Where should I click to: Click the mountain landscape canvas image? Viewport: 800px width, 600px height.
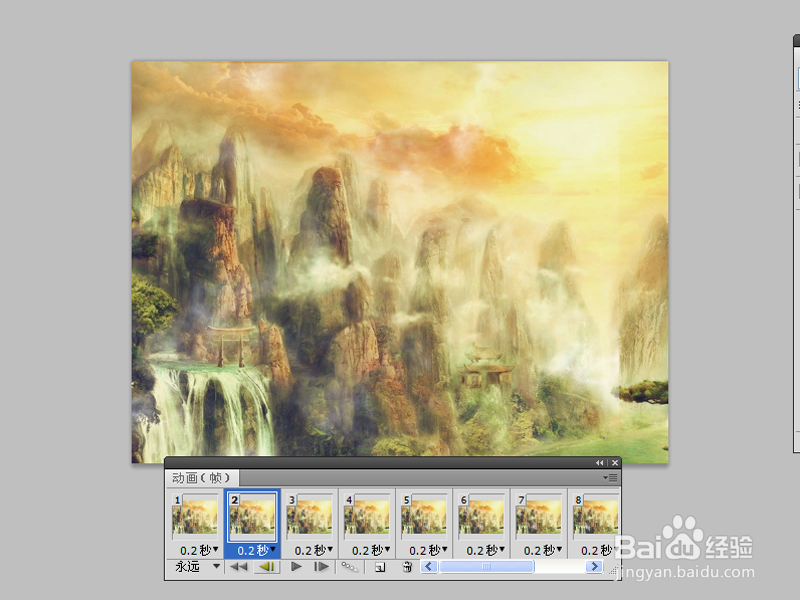(400, 261)
